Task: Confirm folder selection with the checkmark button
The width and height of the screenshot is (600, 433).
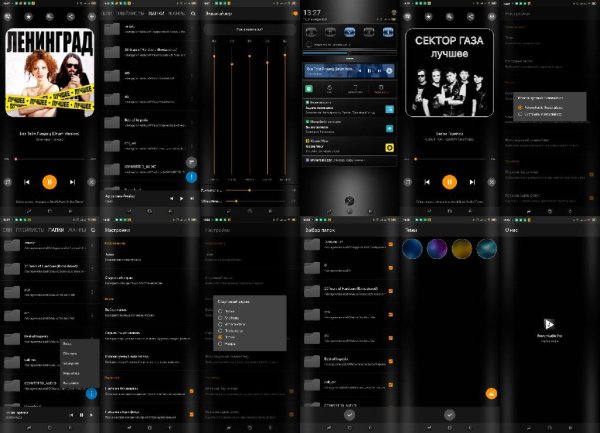Action: [349, 415]
